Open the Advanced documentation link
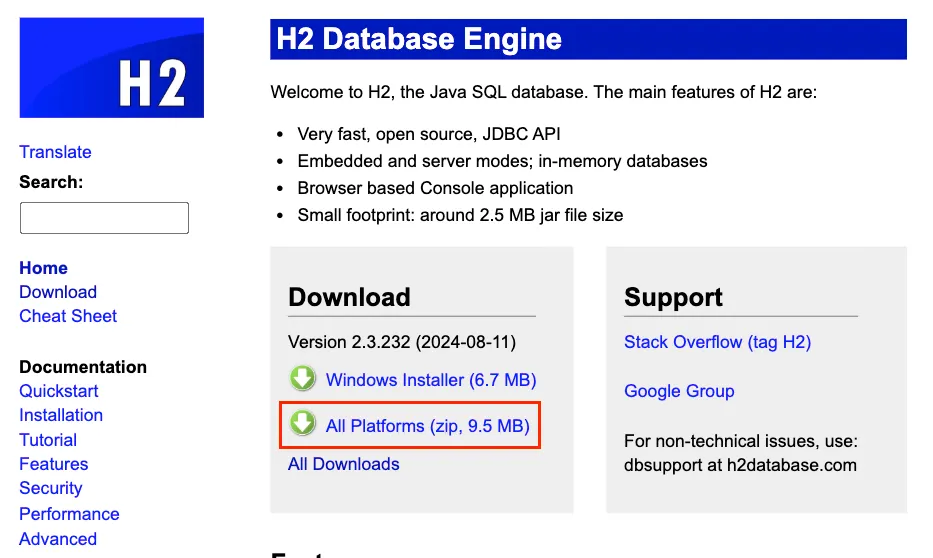This screenshot has width=933, height=558. (x=58, y=538)
